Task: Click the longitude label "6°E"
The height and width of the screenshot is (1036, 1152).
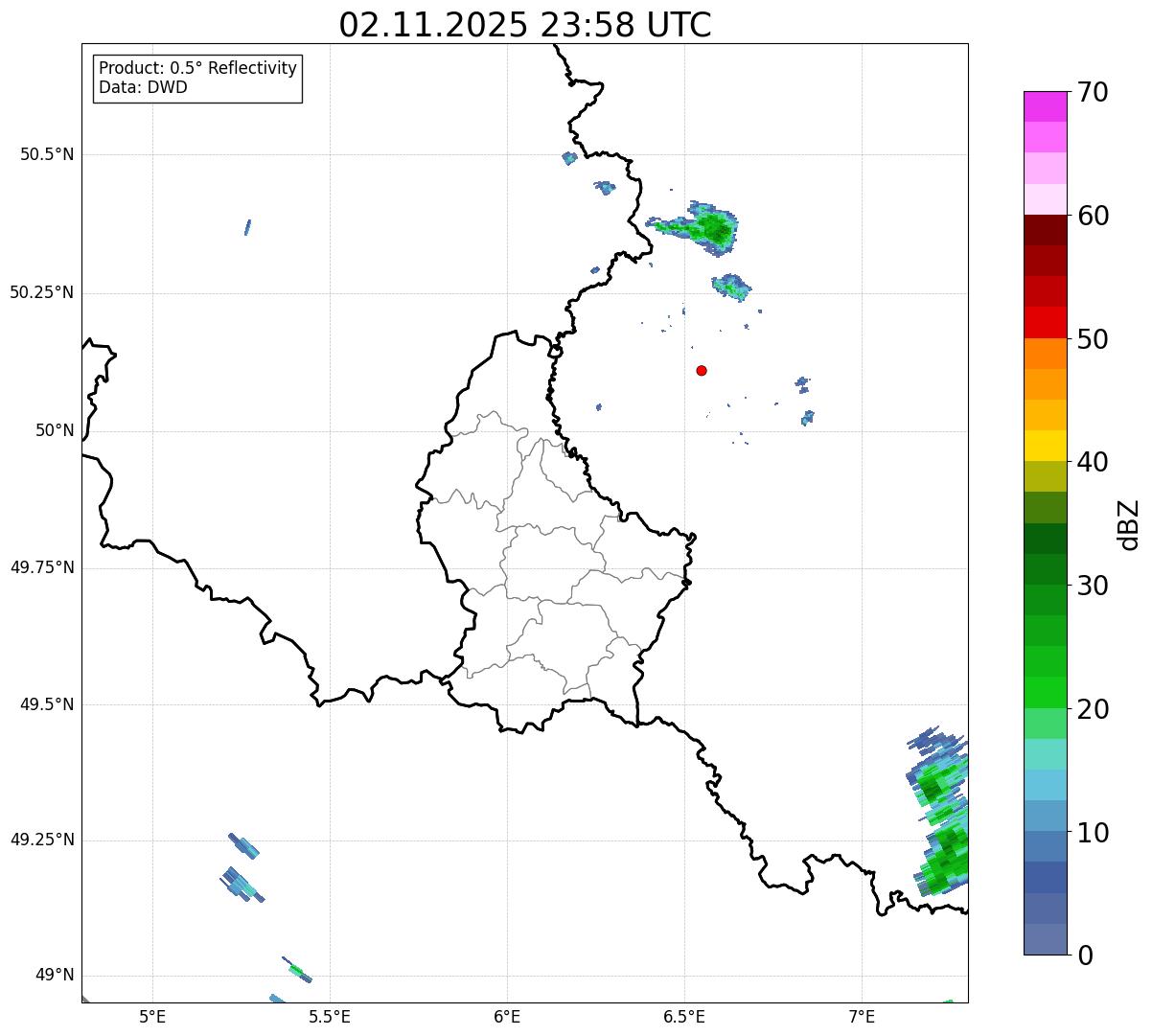Action: 507,1016
